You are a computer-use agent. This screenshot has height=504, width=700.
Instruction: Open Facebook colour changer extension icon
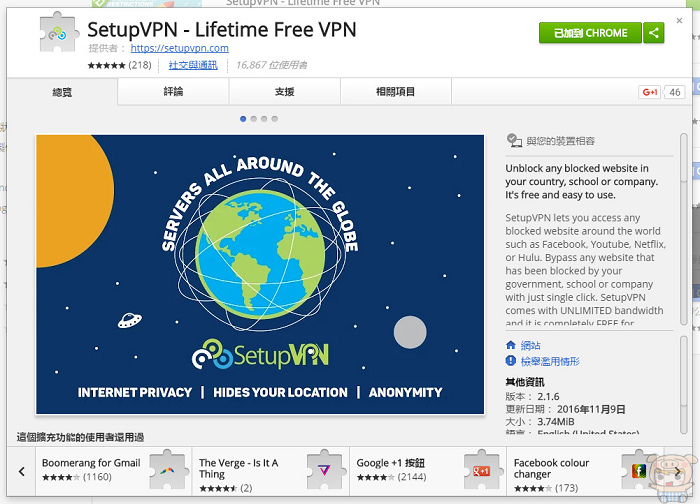click(639, 470)
